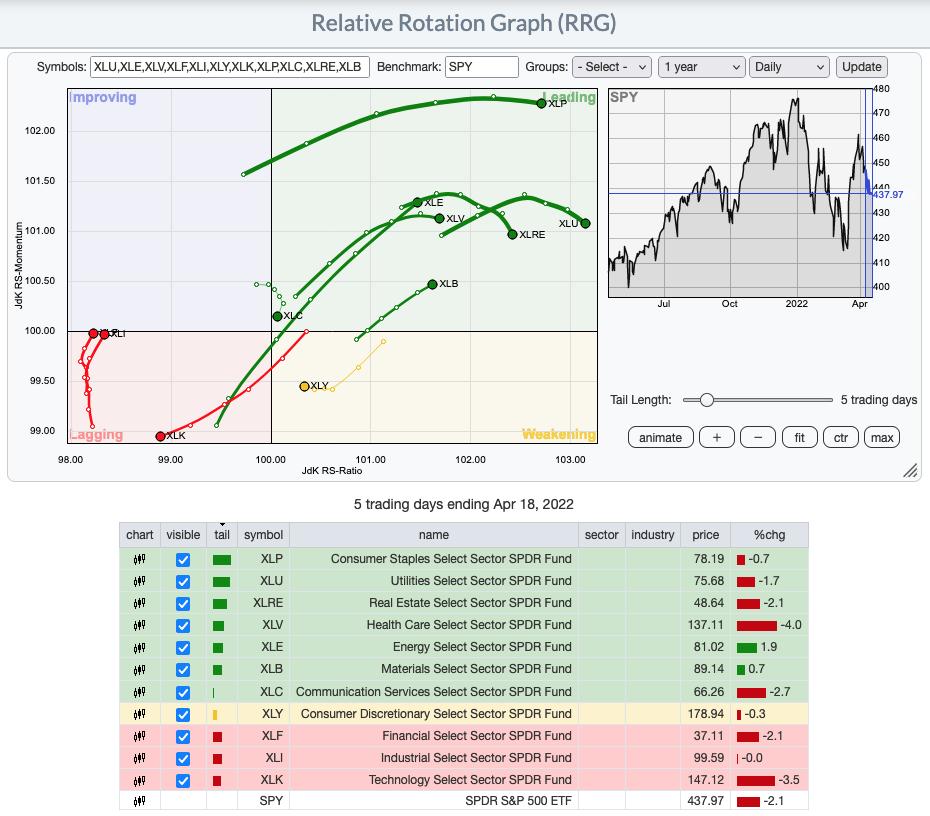Click the ctr button
Screen dimensions: 930x816
pyautogui.click(x=841, y=438)
